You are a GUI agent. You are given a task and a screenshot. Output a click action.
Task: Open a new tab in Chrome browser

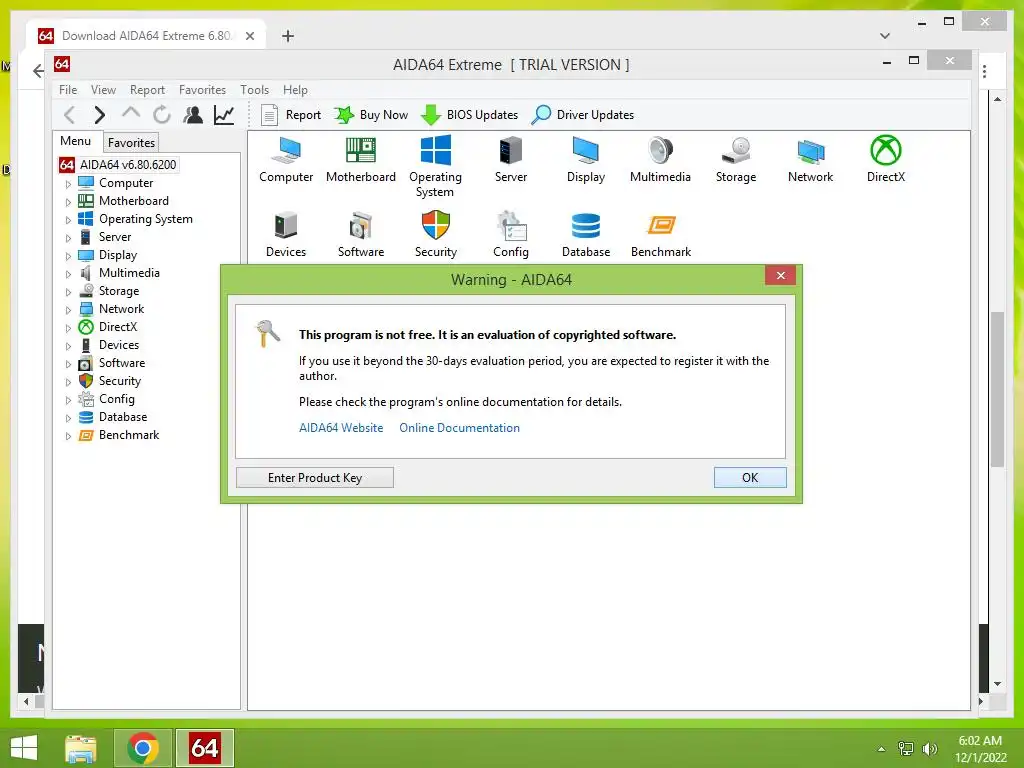click(x=288, y=36)
